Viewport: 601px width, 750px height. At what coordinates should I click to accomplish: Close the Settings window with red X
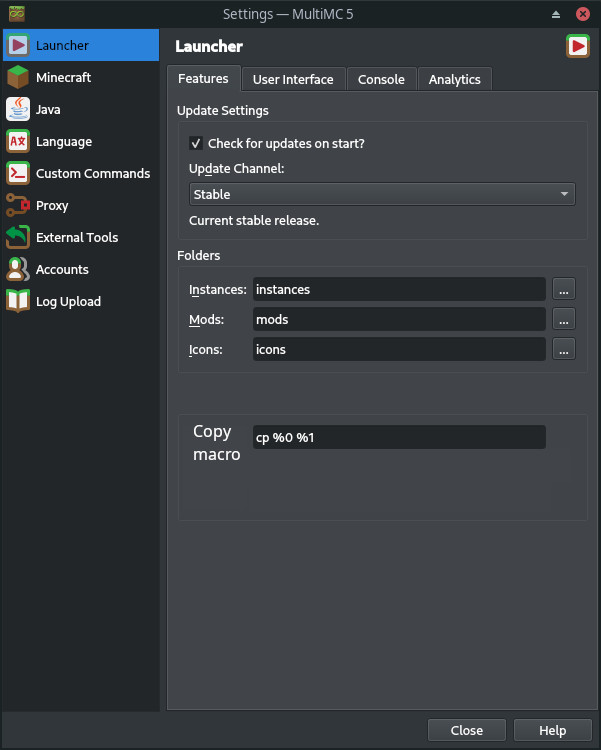click(582, 14)
